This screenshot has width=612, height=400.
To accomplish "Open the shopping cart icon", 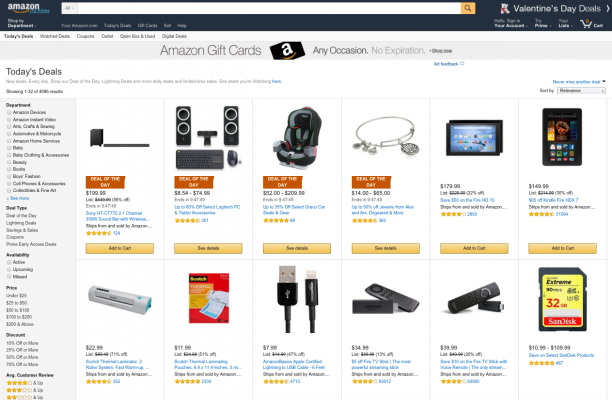I will click(586, 24).
